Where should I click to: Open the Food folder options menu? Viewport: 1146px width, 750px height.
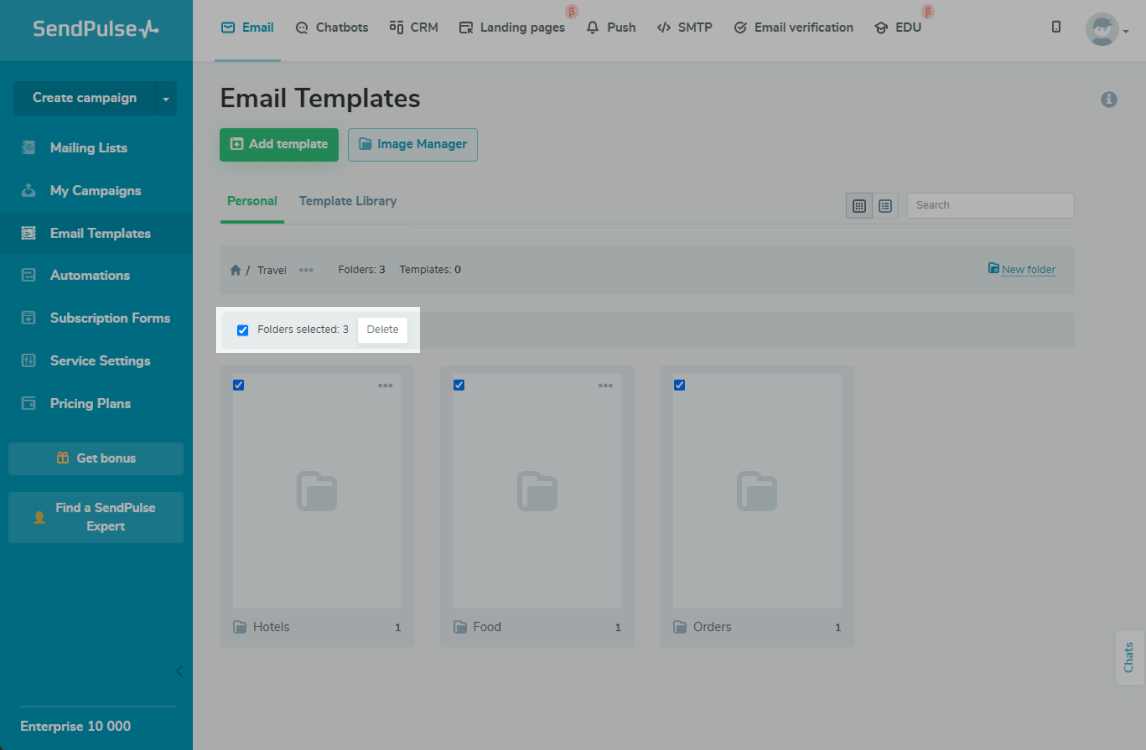tap(605, 385)
